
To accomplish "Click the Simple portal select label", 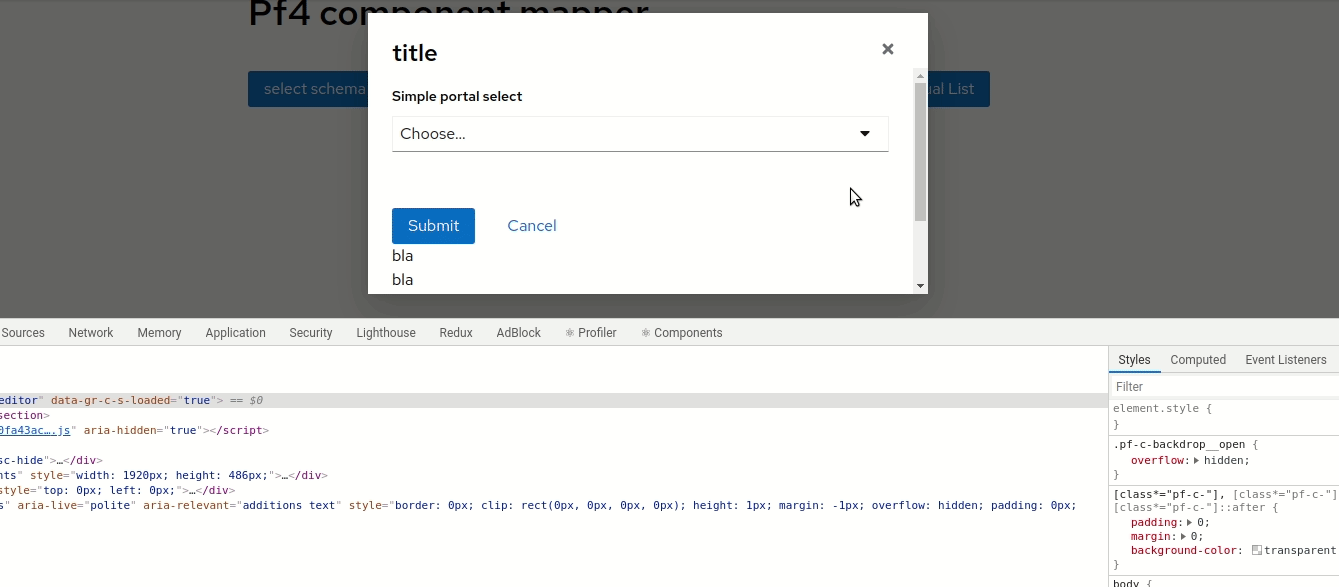I will coord(457,97).
